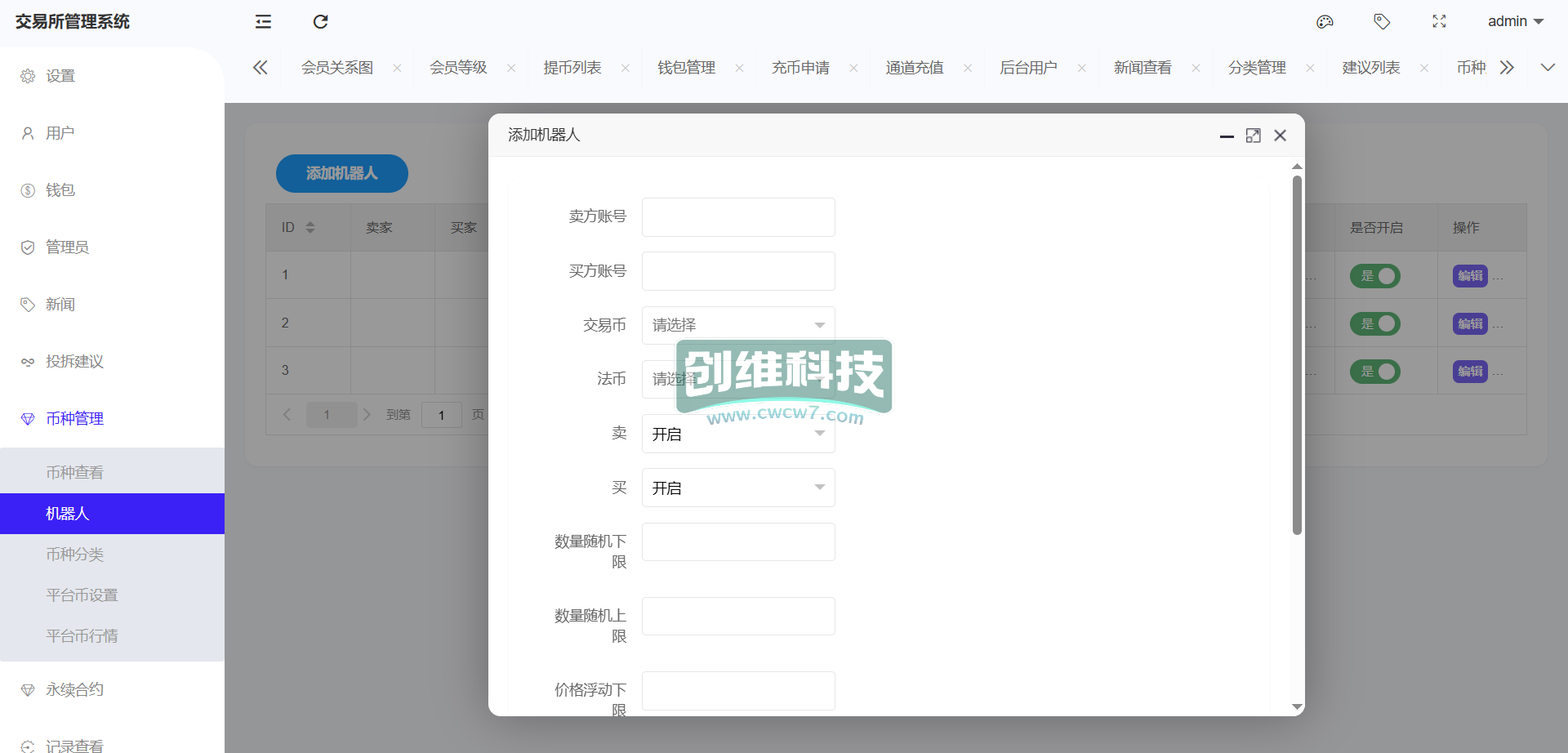The height and width of the screenshot is (753, 1568).
Task: Click the 卖方账号 input field
Action: pos(737,217)
